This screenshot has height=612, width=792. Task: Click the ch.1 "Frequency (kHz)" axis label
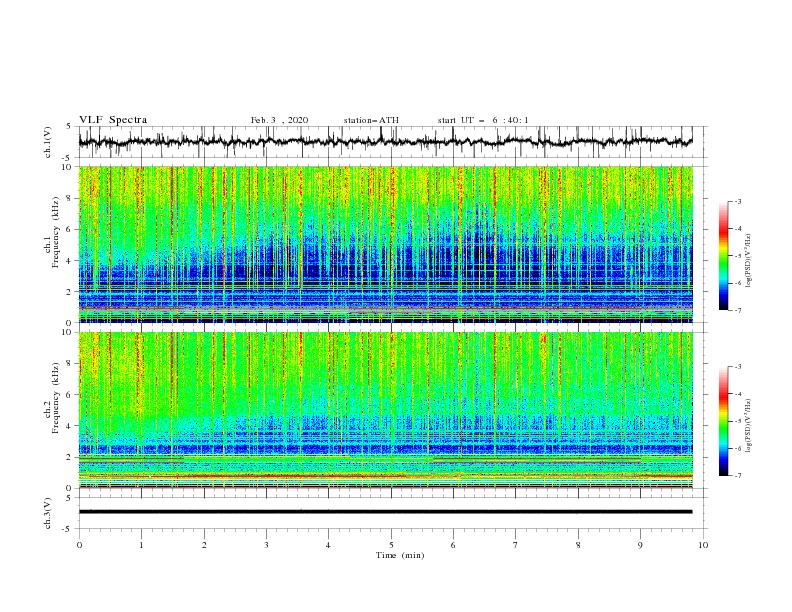point(55,232)
